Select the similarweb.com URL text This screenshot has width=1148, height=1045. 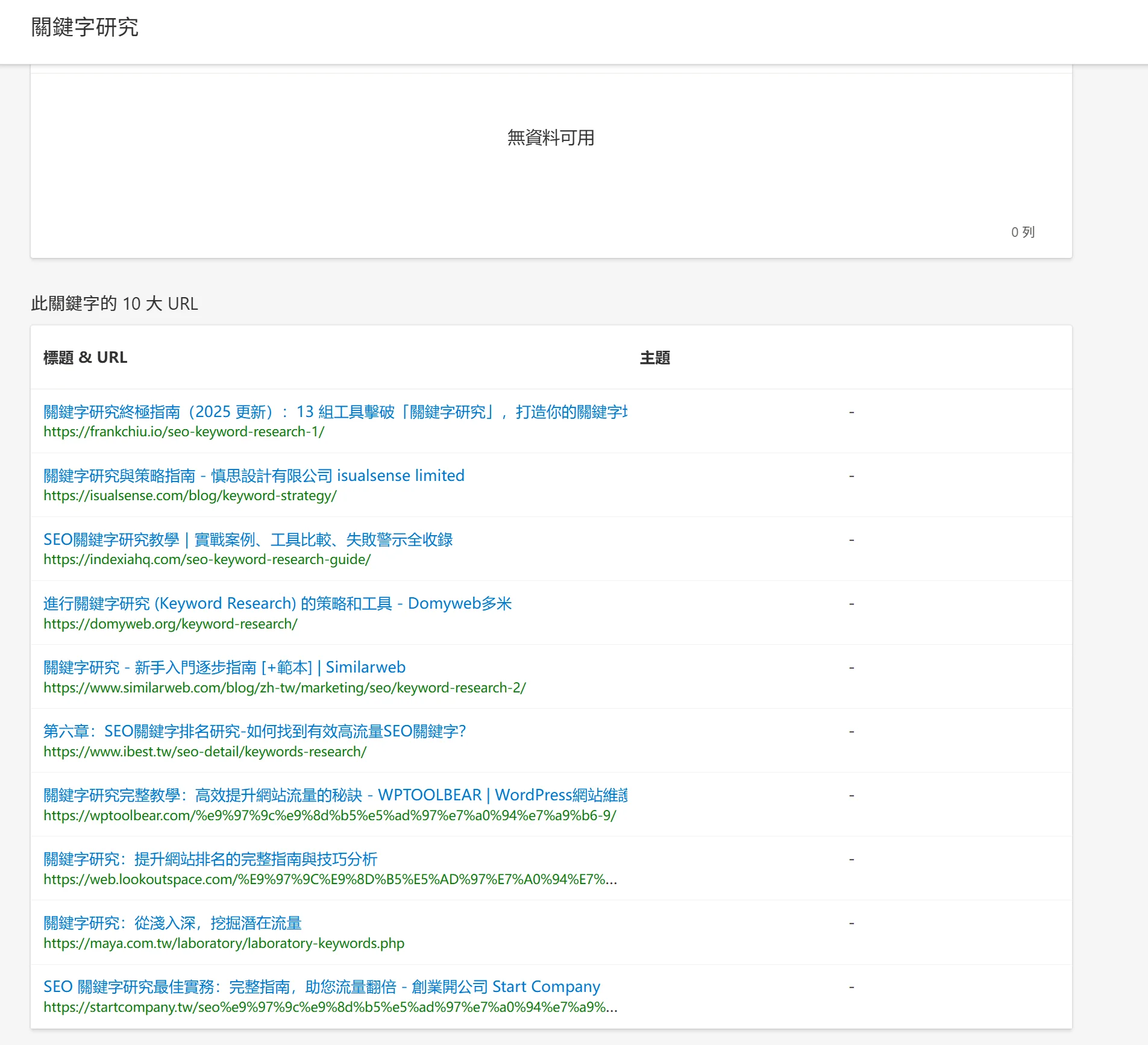coord(284,688)
